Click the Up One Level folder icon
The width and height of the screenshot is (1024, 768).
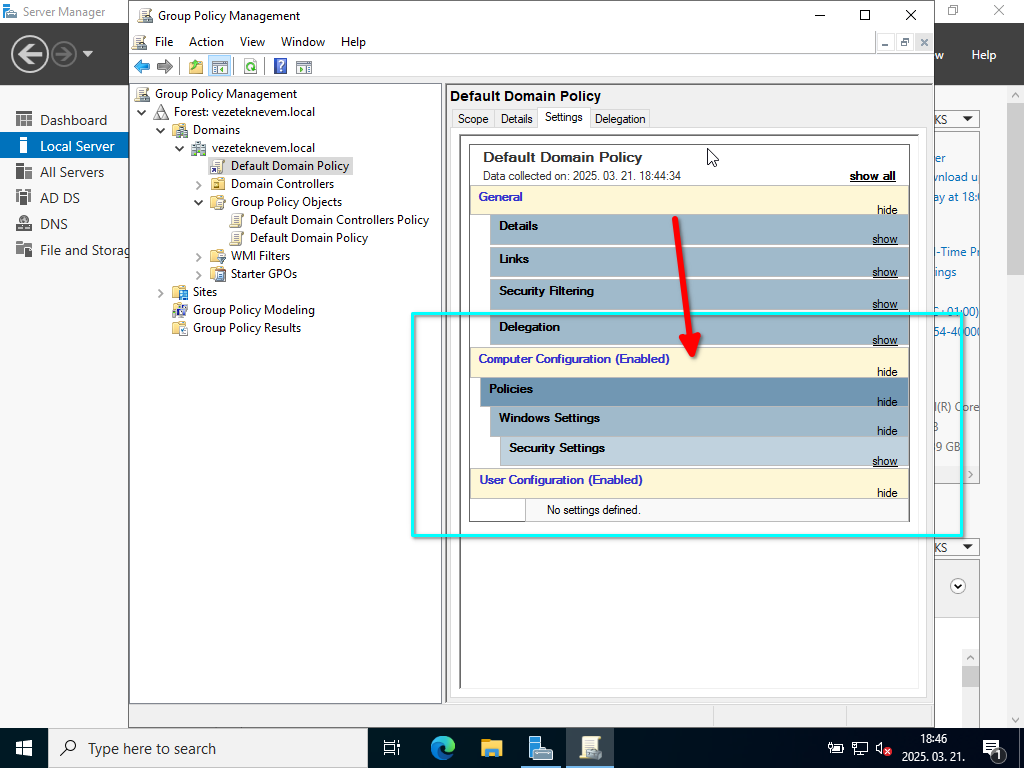(x=196, y=67)
